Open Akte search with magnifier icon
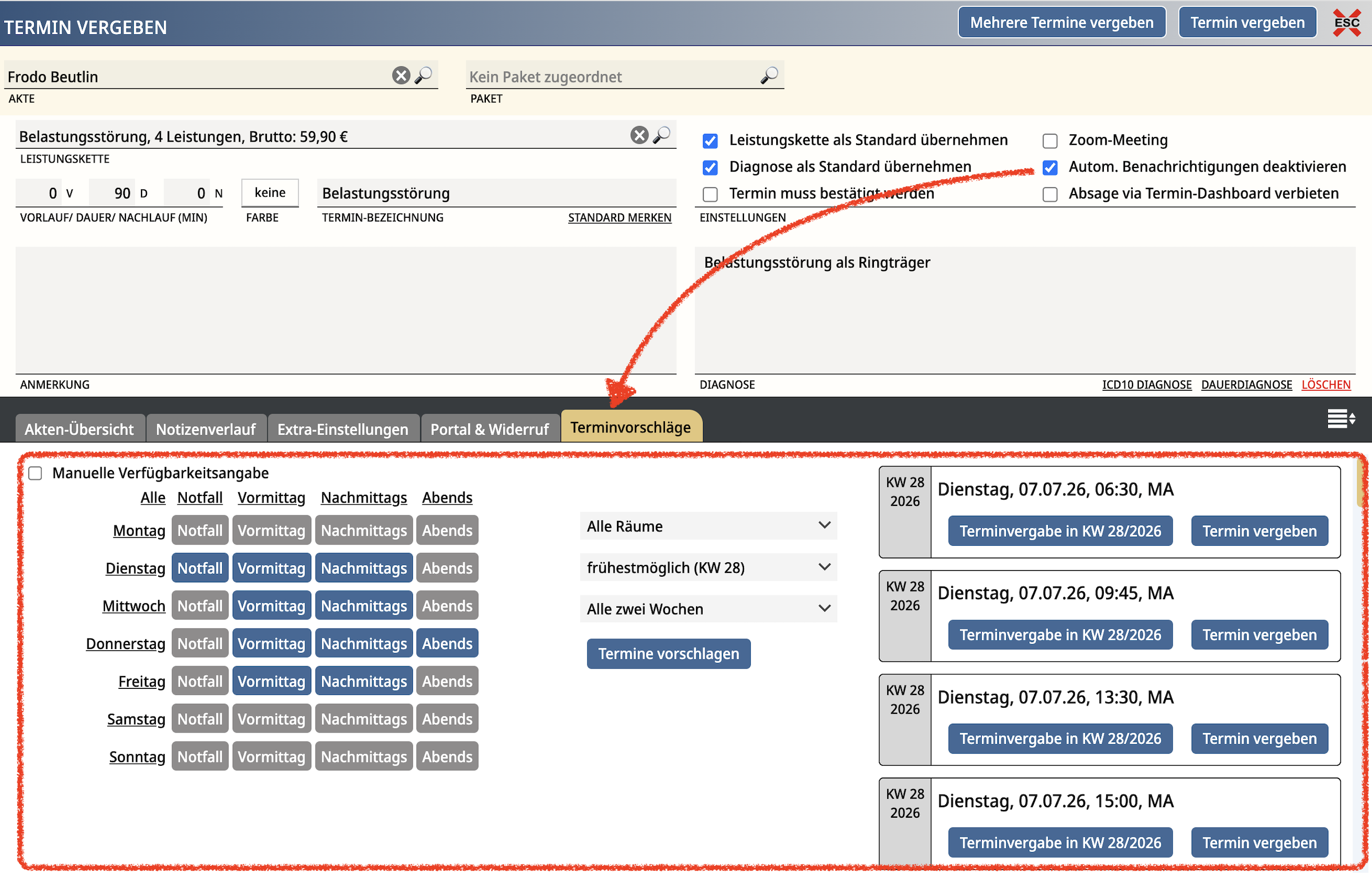This screenshot has width=1372, height=878. pos(423,75)
